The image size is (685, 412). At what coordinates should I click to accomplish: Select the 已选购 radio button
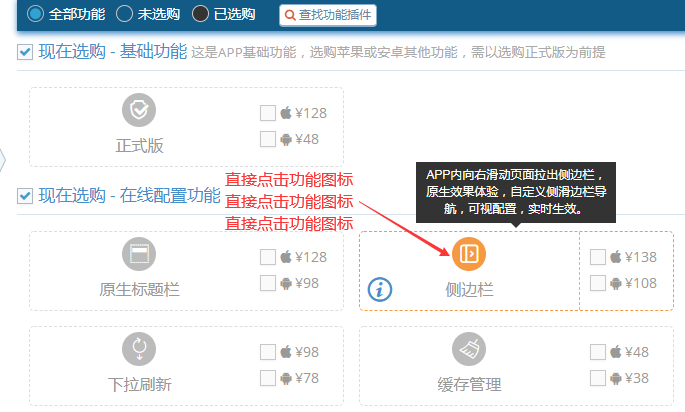click(200, 14)
